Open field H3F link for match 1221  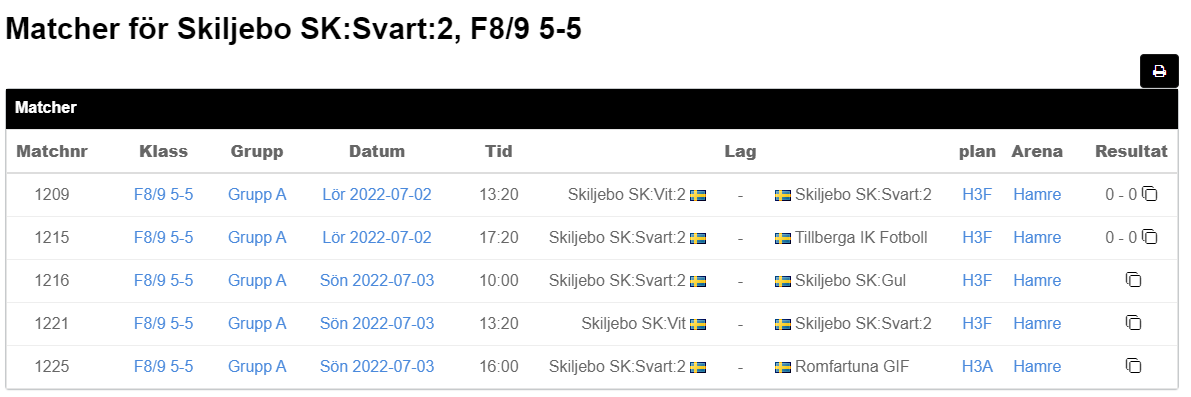coord(977,323)
